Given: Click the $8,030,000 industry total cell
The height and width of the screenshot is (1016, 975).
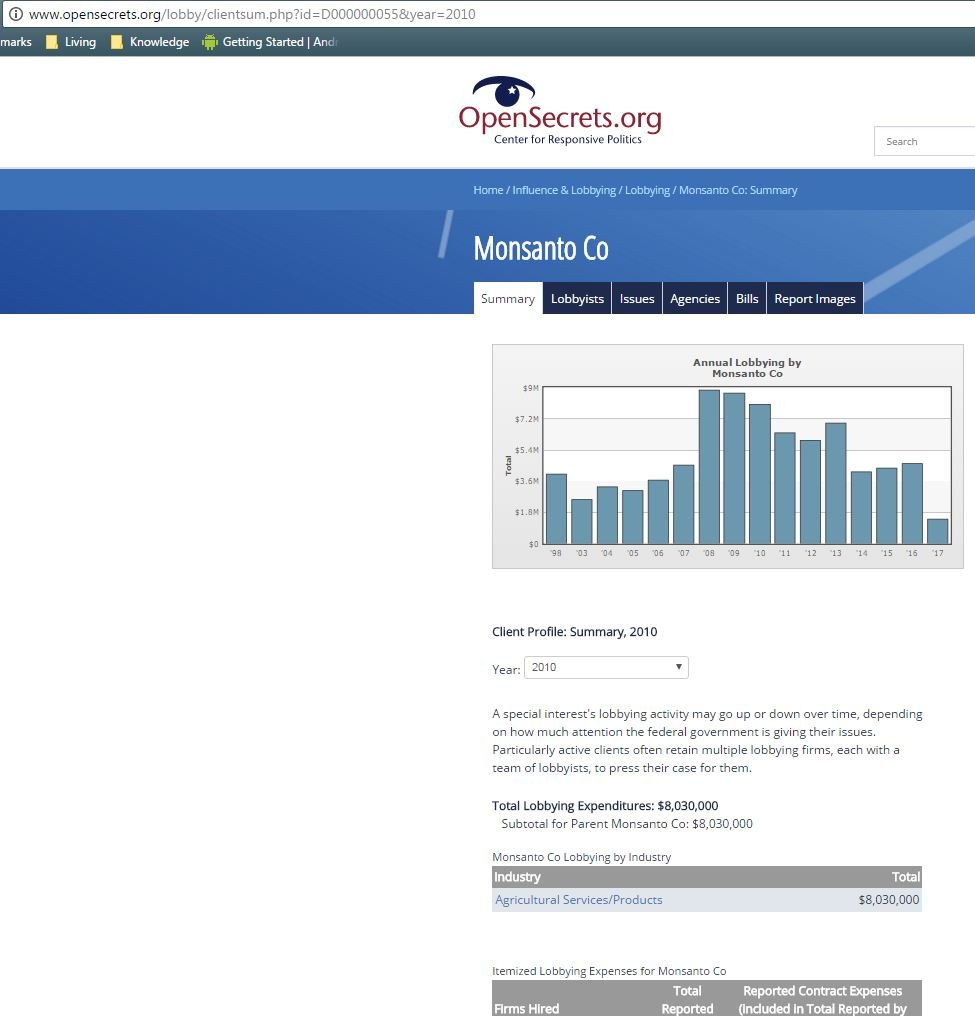Looking at the screenshot, I should tap(888, 899).
